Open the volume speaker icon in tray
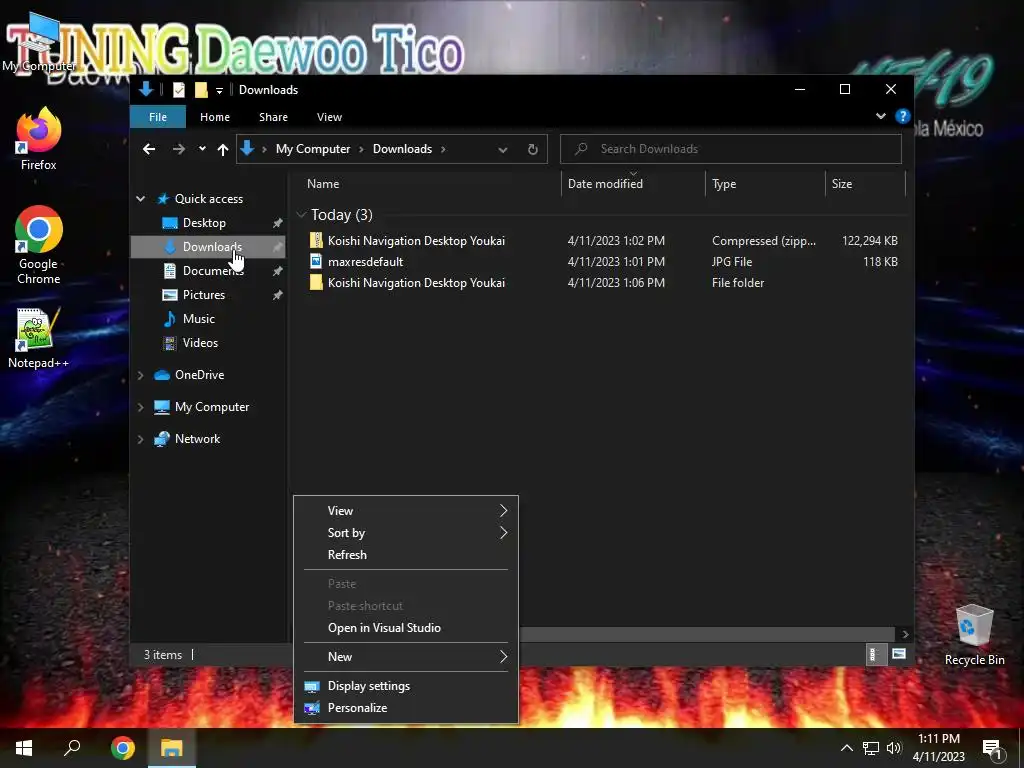Screen dimensions: 1024x768 pos(893,748)
